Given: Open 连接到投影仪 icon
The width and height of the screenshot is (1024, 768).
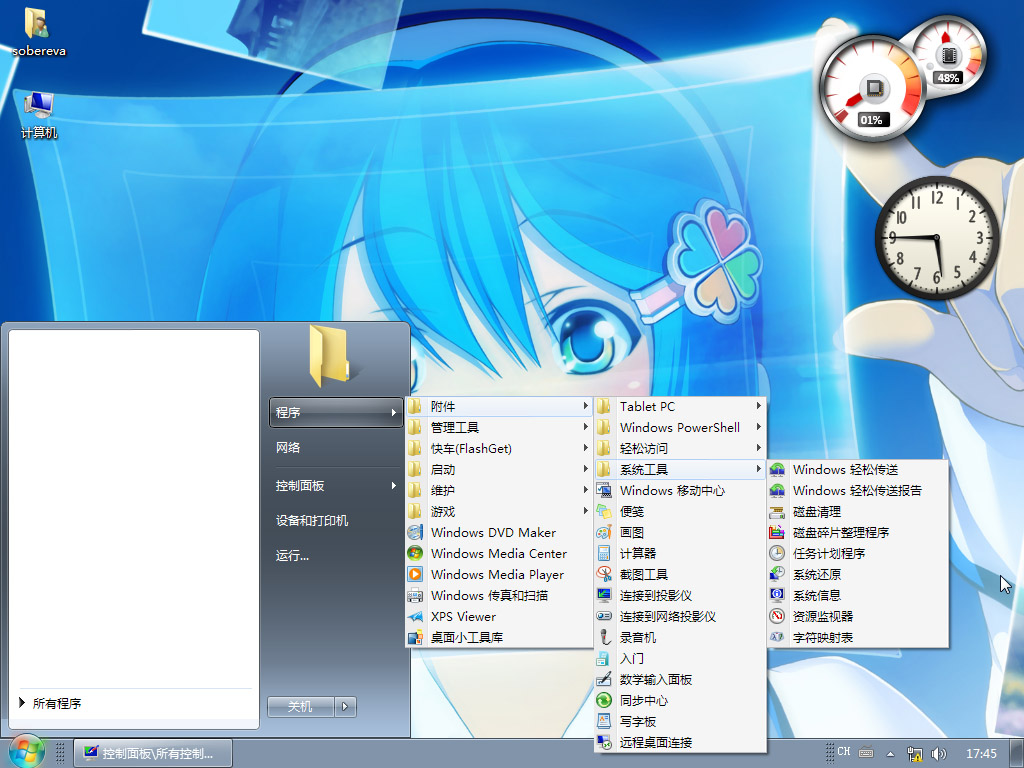Looking at the screenshot, I should [604, 595].
